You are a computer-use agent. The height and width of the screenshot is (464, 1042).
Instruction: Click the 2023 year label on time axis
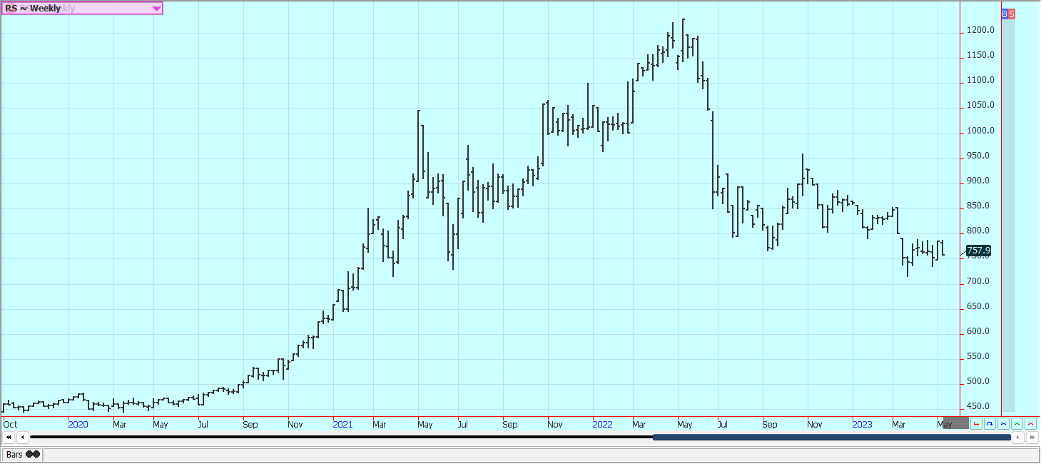(863, 424)
